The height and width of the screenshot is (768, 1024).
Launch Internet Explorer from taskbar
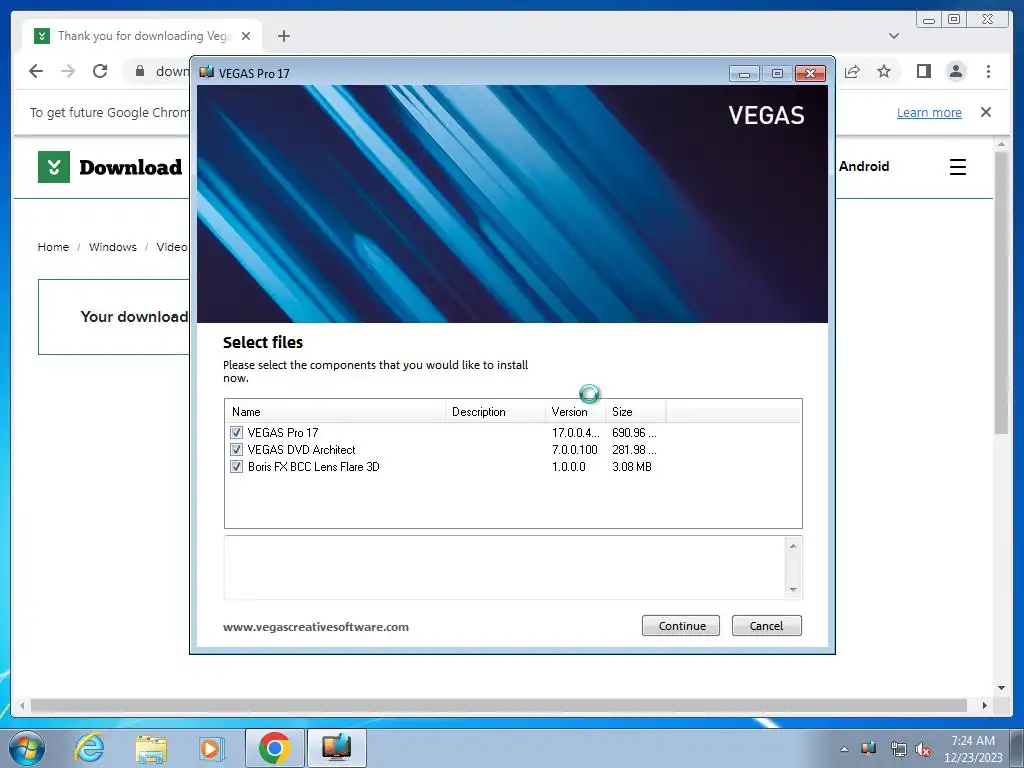(89, 748)
